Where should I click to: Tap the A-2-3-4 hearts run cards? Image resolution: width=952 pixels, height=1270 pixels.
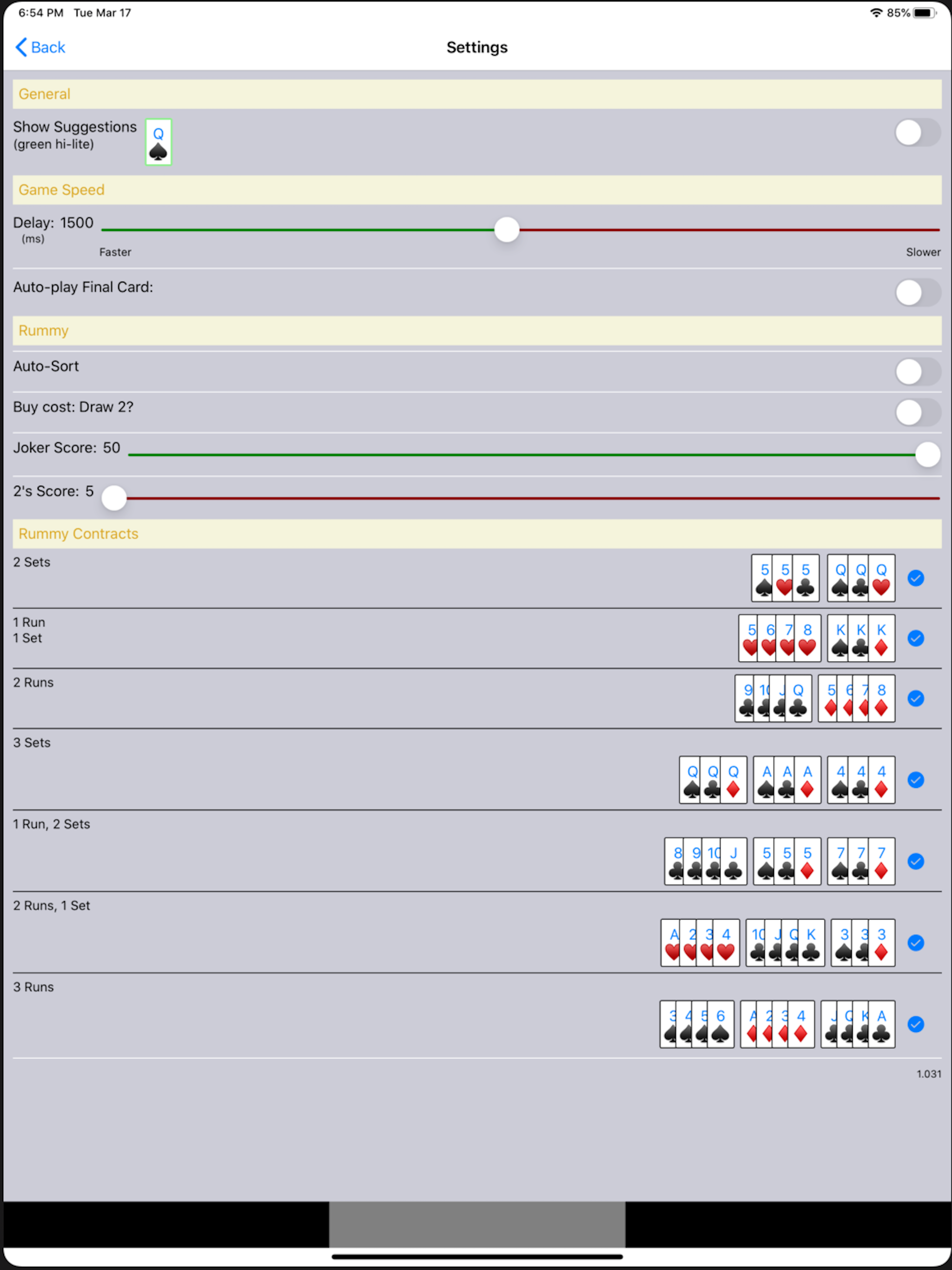[700, 943]
